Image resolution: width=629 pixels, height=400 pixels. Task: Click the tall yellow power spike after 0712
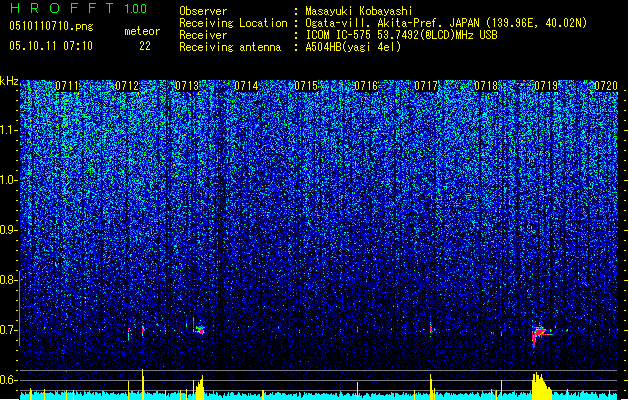pyautogui.click(x=142, y=384)
